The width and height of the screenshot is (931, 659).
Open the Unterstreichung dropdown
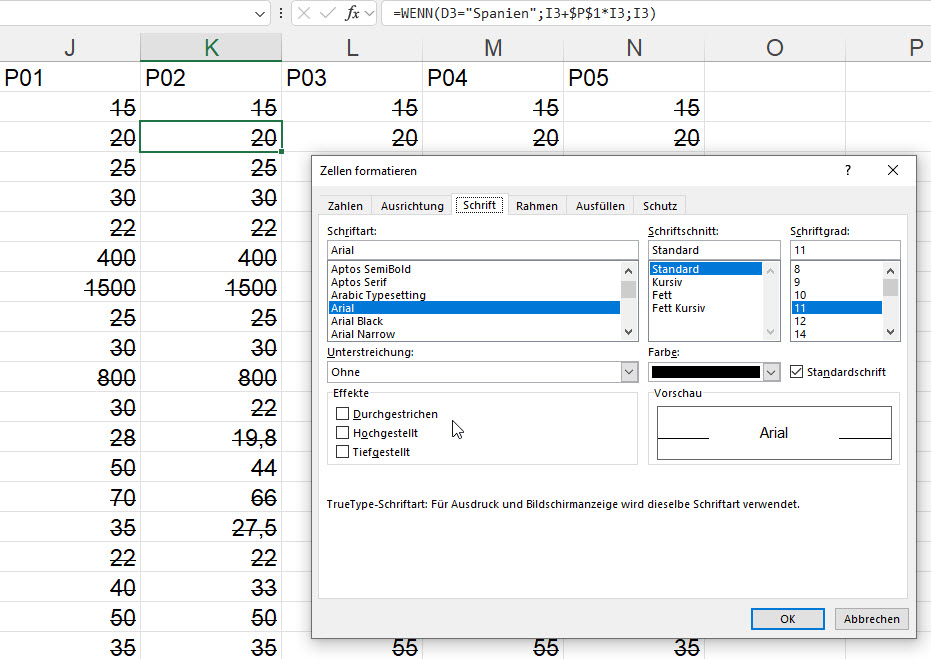coord(629,372)
